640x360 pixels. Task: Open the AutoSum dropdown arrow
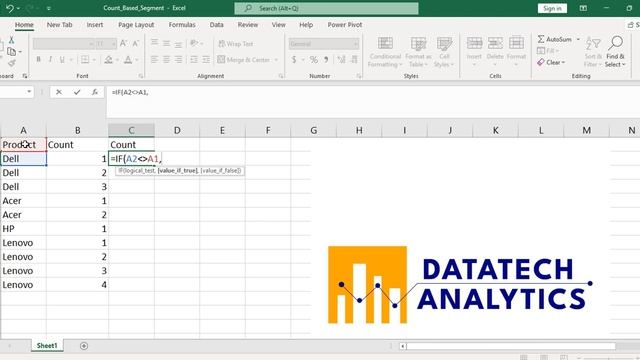tap(578, 39)
